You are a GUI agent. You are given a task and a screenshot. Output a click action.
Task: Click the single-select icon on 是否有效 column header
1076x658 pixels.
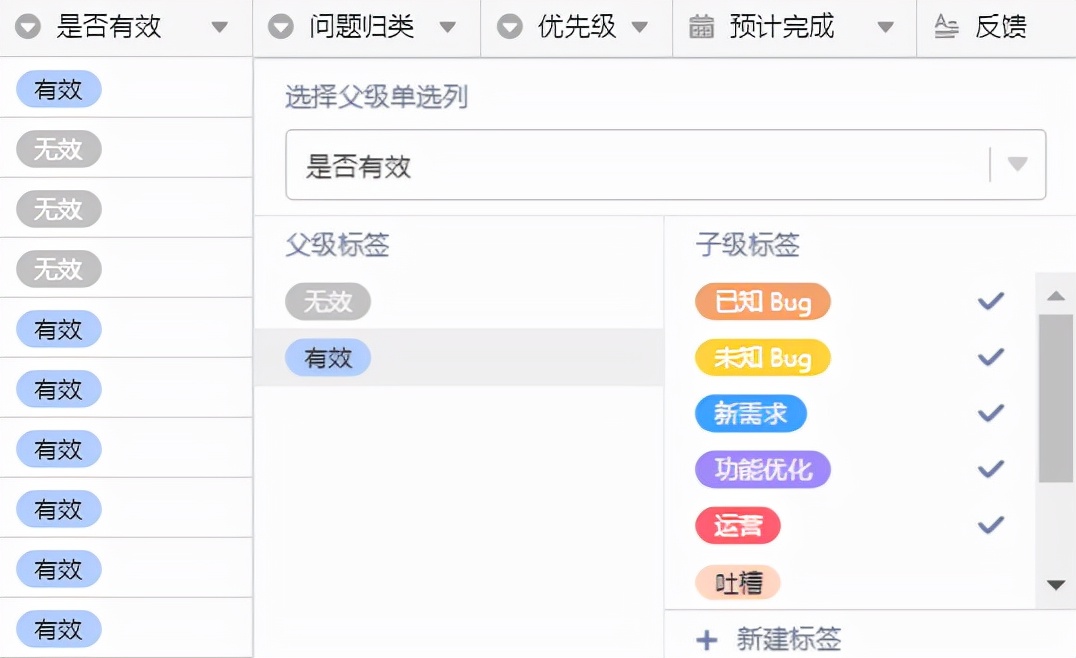coord(27,26)
